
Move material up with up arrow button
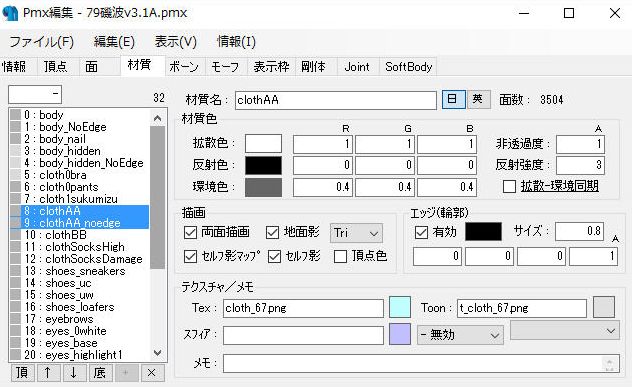(x=48, y=372)
